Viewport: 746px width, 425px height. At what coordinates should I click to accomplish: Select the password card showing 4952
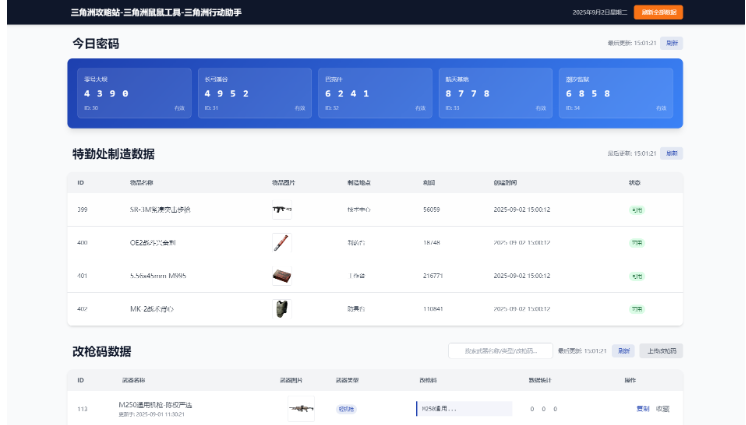tap(254, 93)
